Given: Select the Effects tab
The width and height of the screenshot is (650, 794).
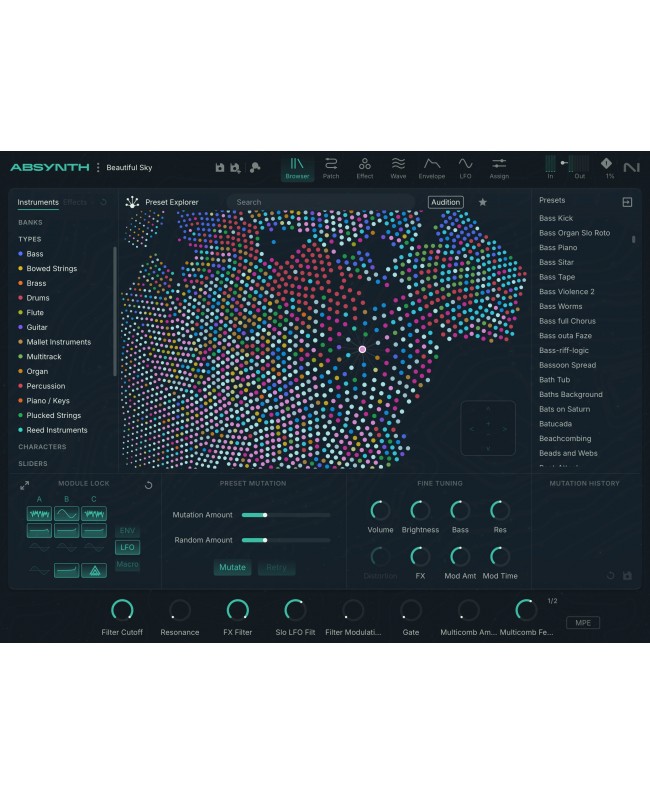Looking at the screenshot, I should [75, 202].
